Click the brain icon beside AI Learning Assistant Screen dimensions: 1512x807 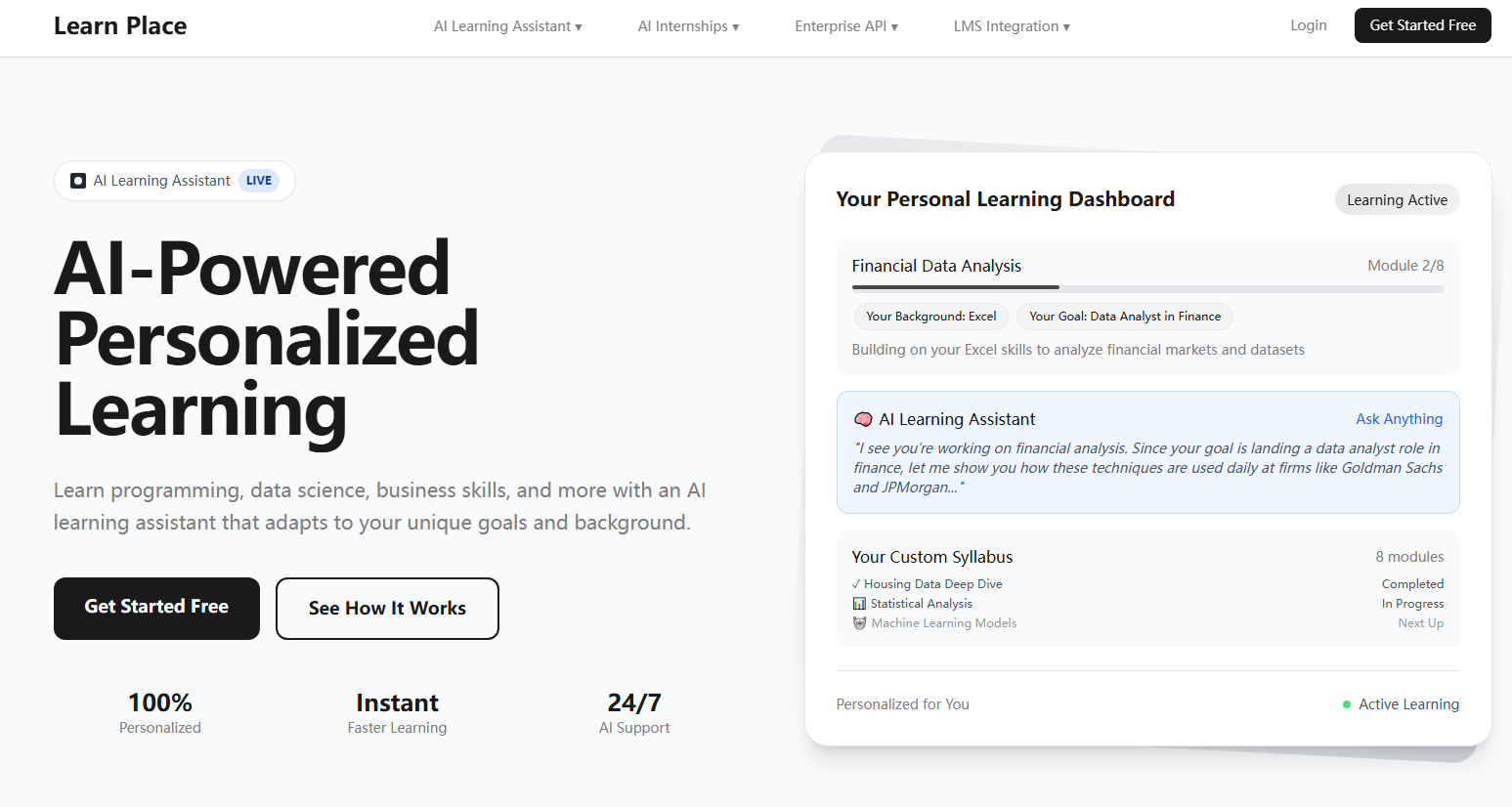click(863, 418)
